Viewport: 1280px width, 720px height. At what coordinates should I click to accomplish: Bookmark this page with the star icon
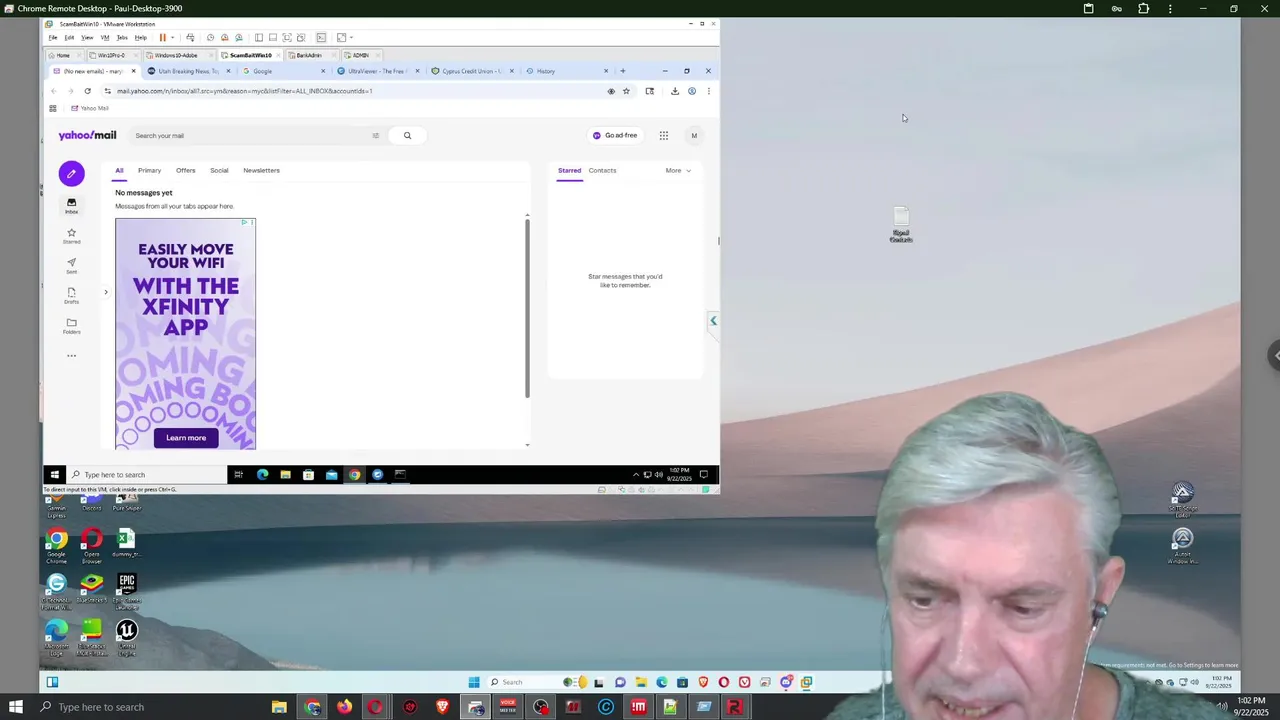pyautogui.click(x=626, y=91)
